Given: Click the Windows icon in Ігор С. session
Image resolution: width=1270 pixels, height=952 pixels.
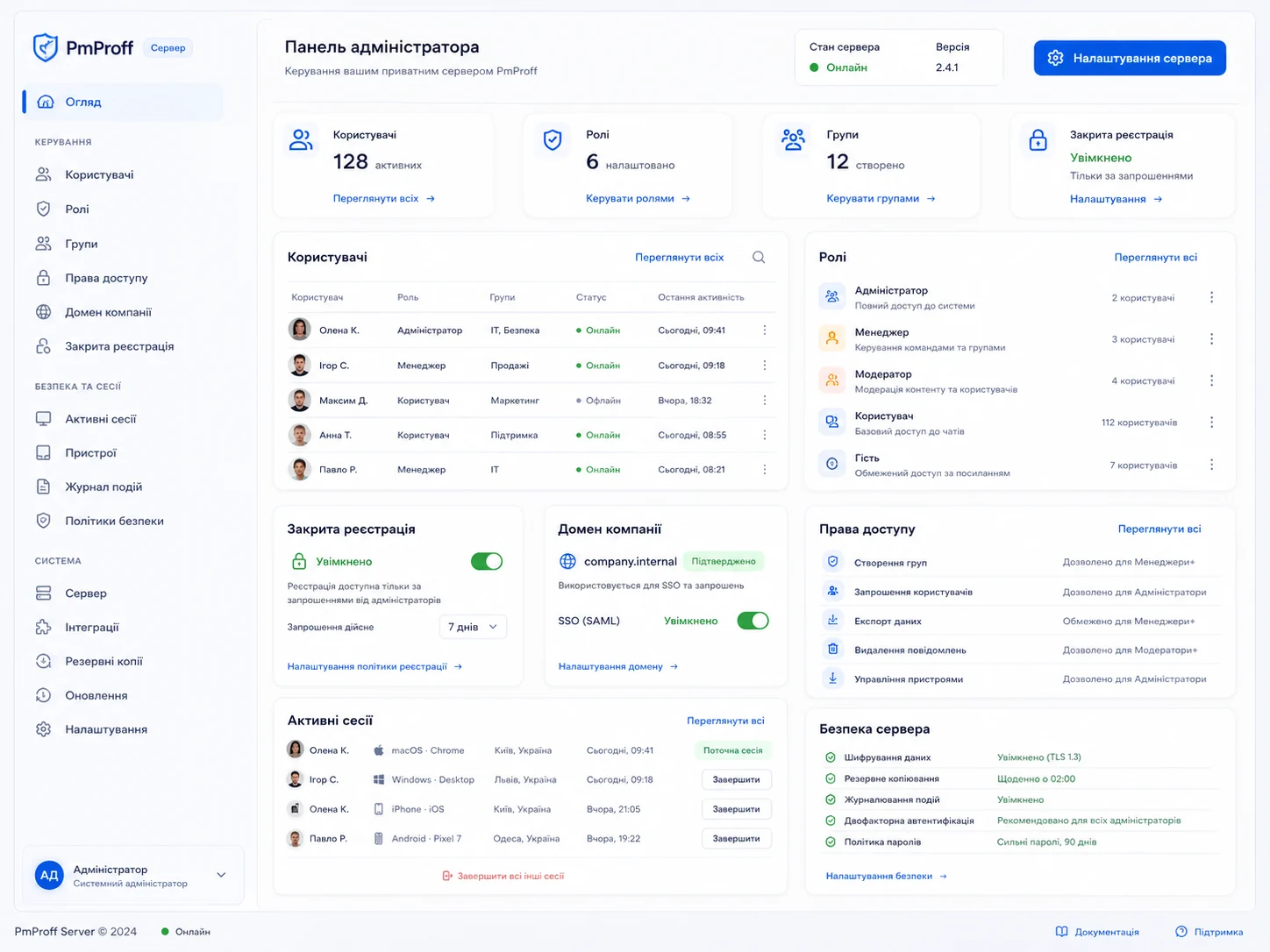Looking at the screenshot, I should 379,779.
